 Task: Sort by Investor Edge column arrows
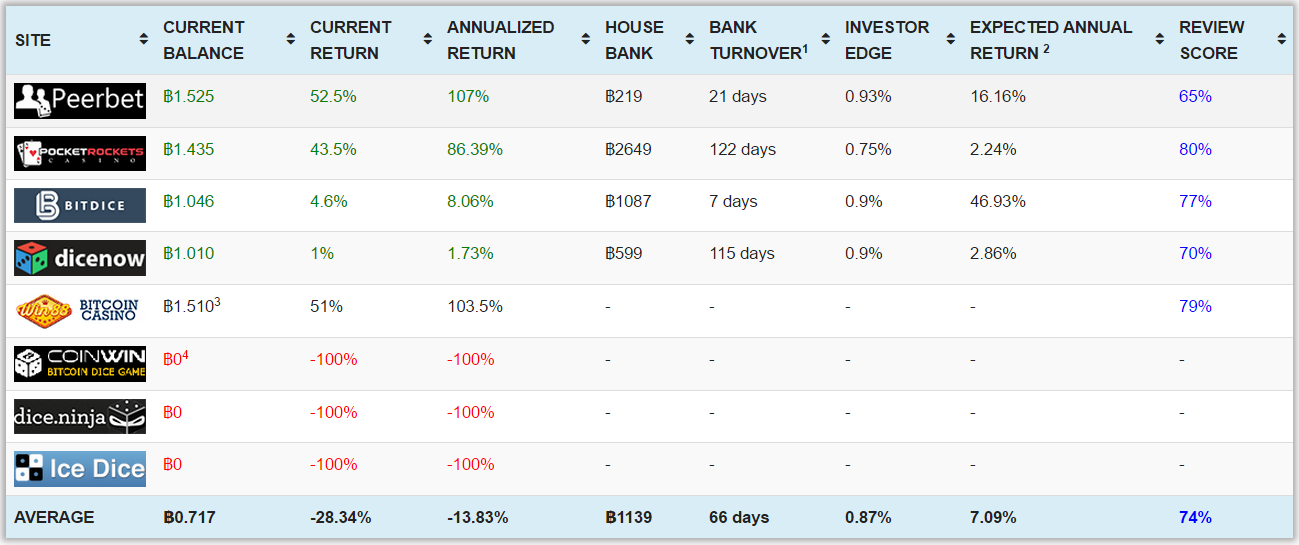(x=950, y=40)
